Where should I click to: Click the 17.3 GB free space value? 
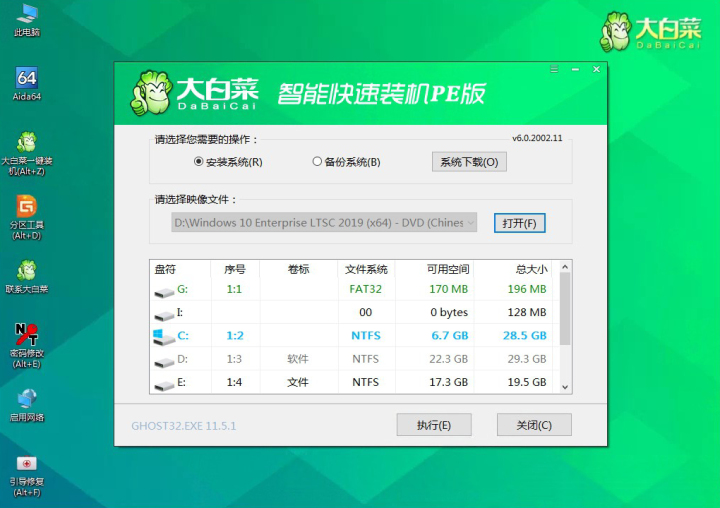click(448, 382)
